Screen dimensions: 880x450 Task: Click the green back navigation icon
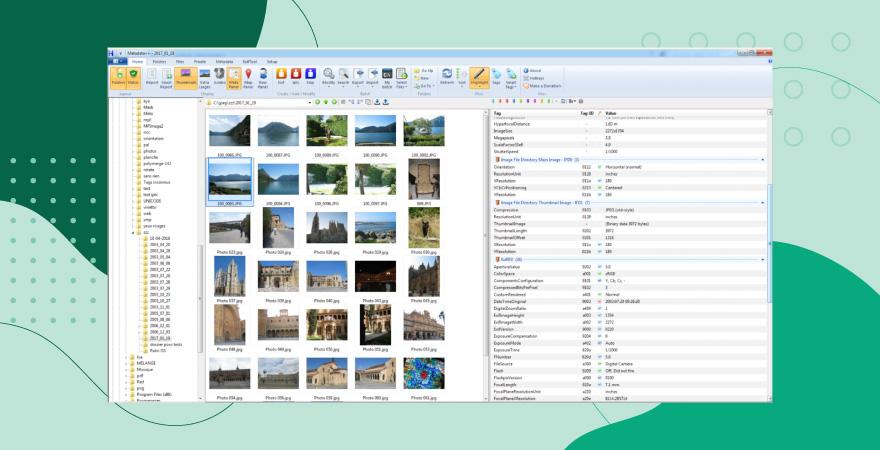coord(318,102)
